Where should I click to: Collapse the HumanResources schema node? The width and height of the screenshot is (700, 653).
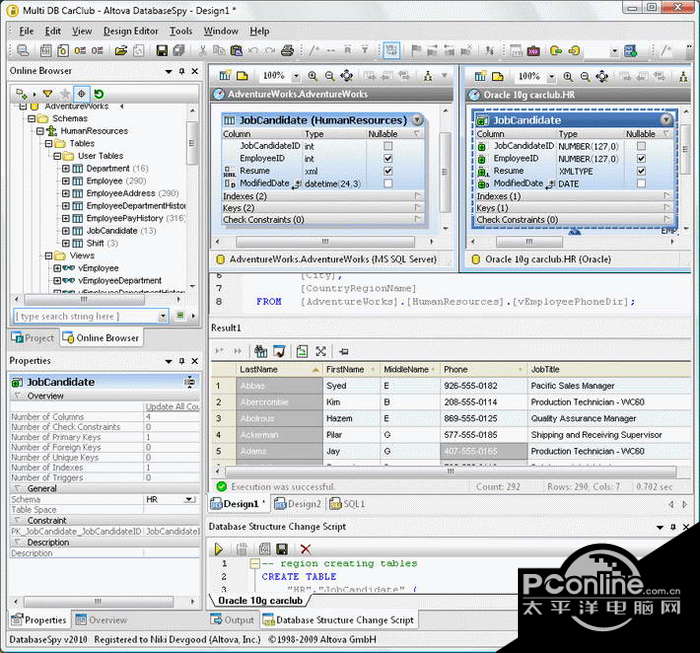[40, 131]
